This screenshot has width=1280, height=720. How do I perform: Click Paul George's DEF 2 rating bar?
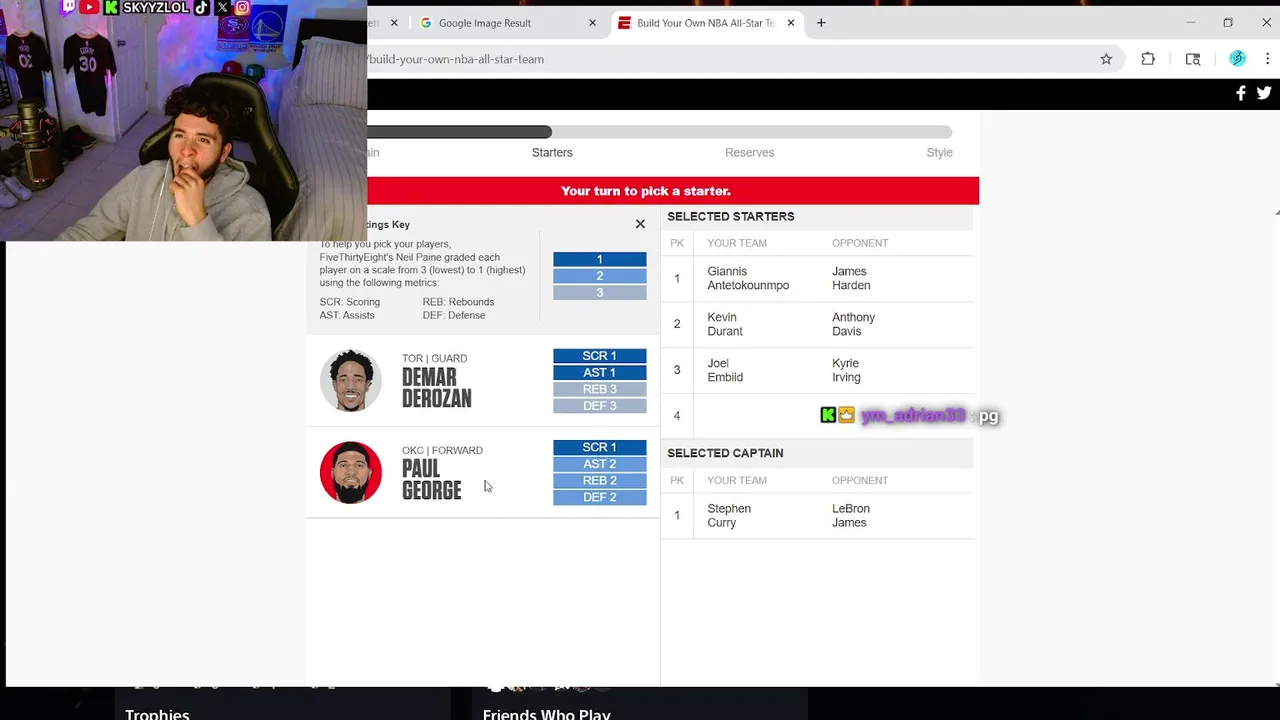[600, 497]
